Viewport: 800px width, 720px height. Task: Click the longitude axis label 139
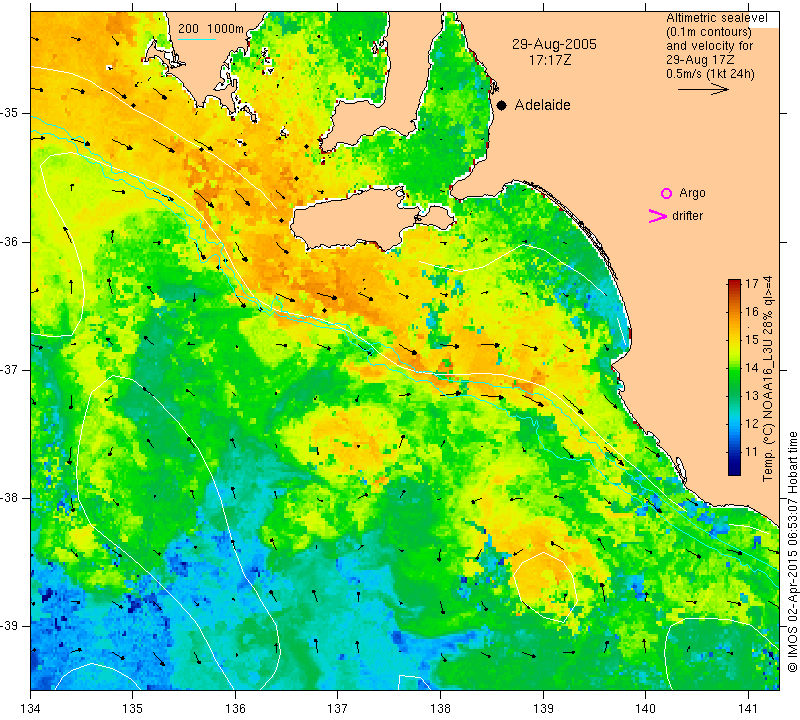pos(543,709)
